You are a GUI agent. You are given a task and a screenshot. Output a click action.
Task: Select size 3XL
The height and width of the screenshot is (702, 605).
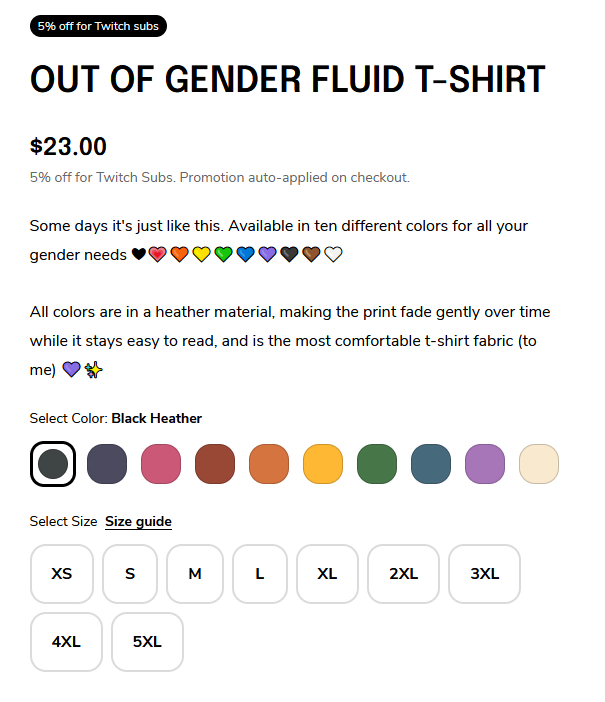484,574
